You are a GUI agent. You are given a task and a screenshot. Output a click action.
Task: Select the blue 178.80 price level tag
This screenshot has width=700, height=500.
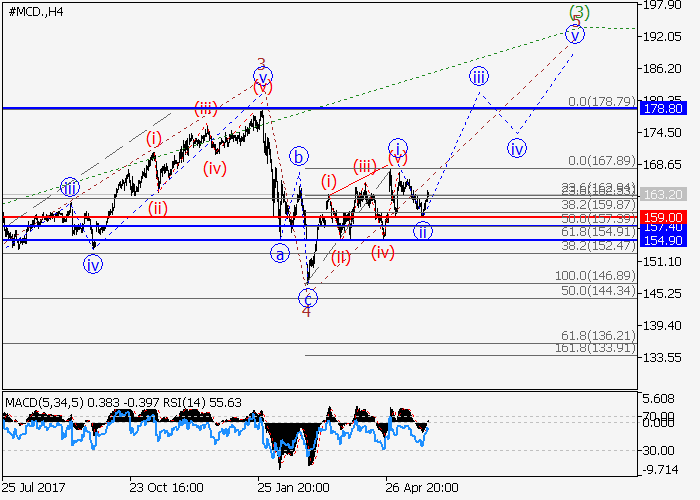pyautogui.click(x=662, y=107)
